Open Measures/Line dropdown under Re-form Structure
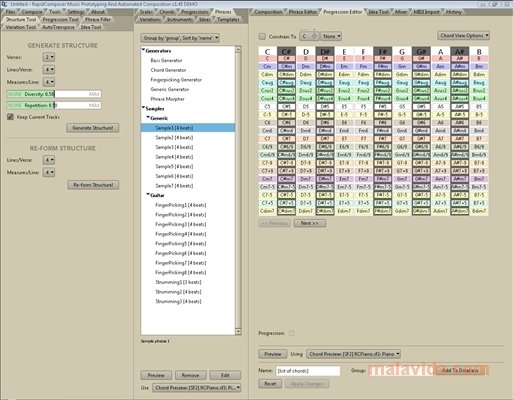 point(49,172)
